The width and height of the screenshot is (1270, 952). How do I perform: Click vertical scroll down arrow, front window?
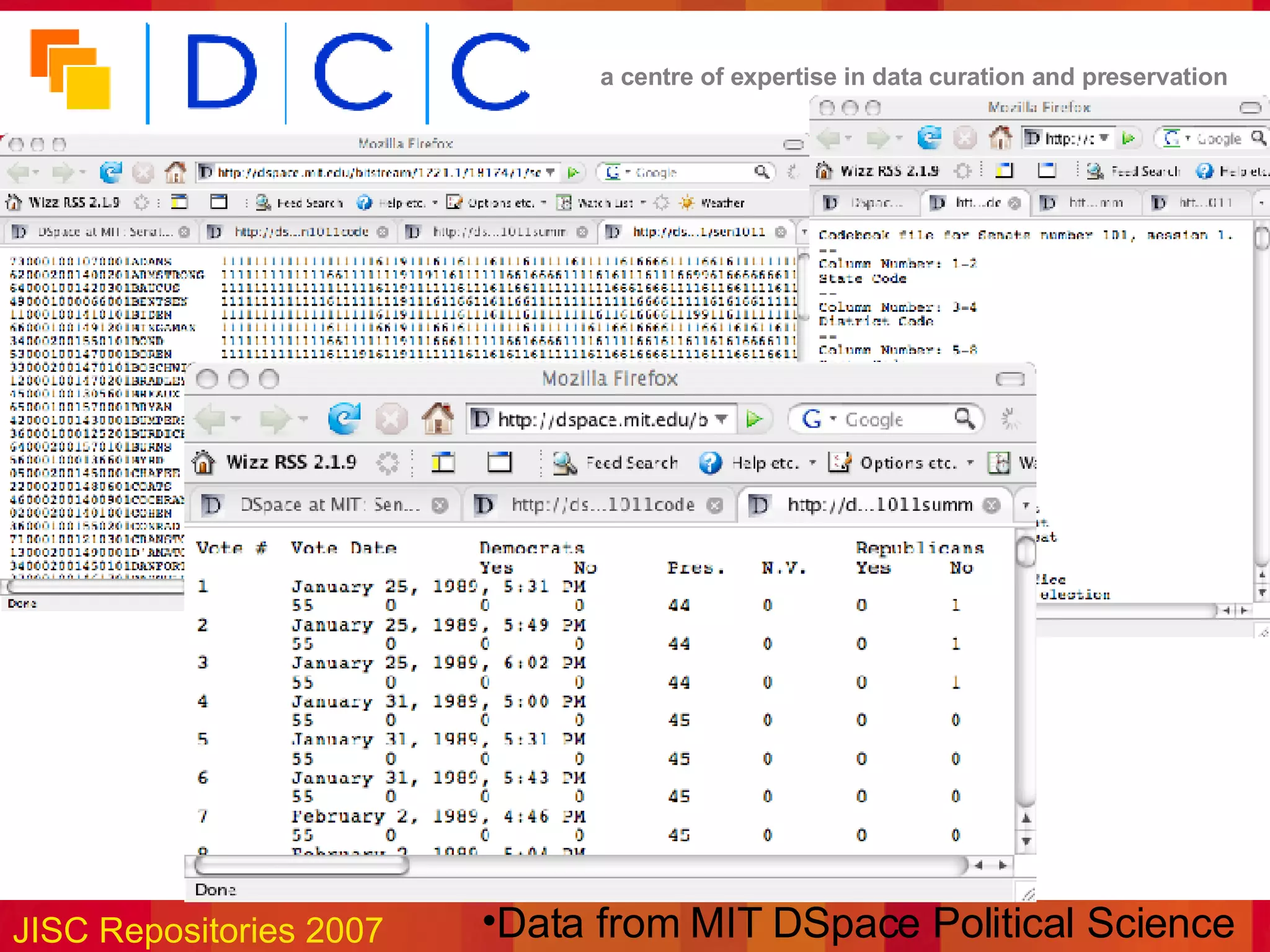(x=1026, y=842)
